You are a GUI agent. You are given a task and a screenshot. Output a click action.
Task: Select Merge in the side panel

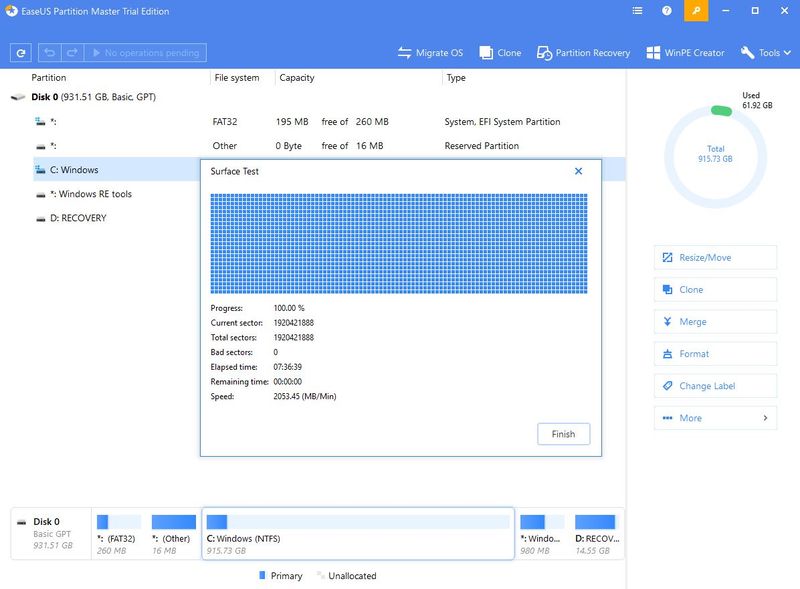pyautogui.click(x=715, y=322)
